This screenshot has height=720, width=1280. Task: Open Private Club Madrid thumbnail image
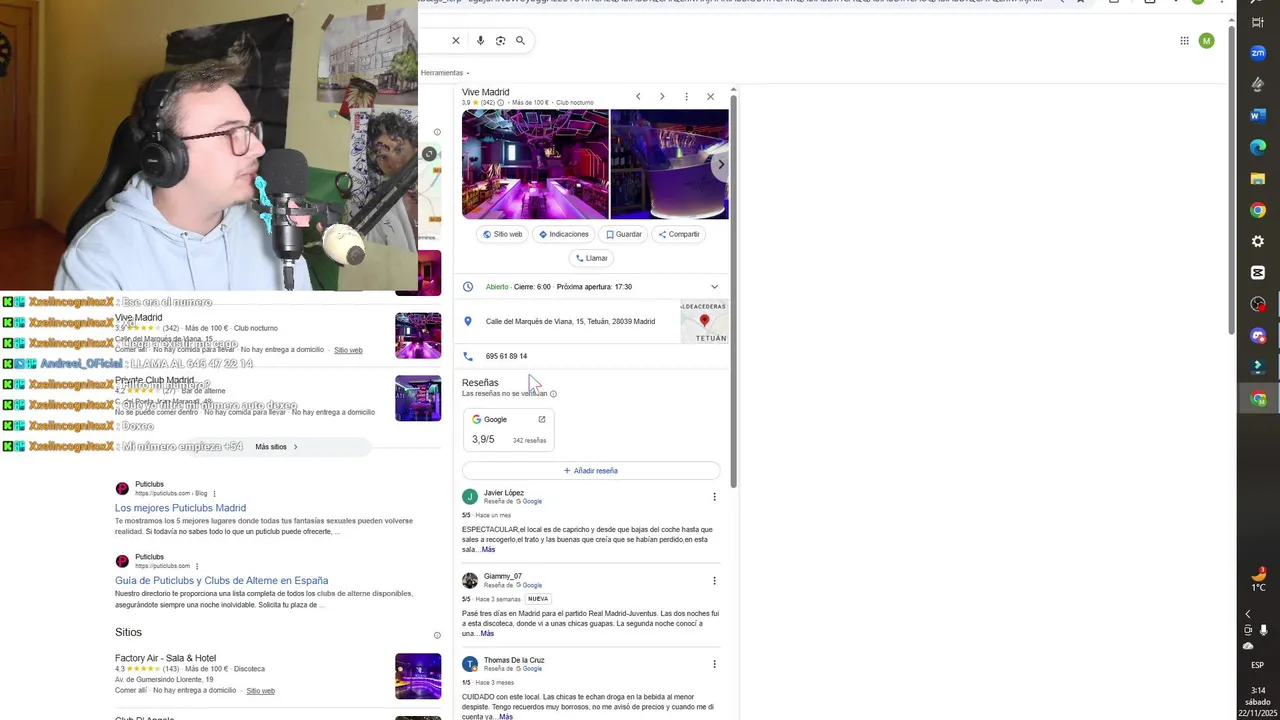pyautogui.click(x=418, y=398)
